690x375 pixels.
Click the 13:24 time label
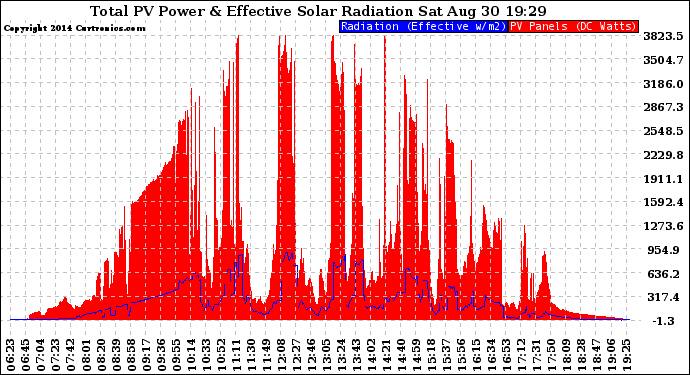tap(341, 354)
